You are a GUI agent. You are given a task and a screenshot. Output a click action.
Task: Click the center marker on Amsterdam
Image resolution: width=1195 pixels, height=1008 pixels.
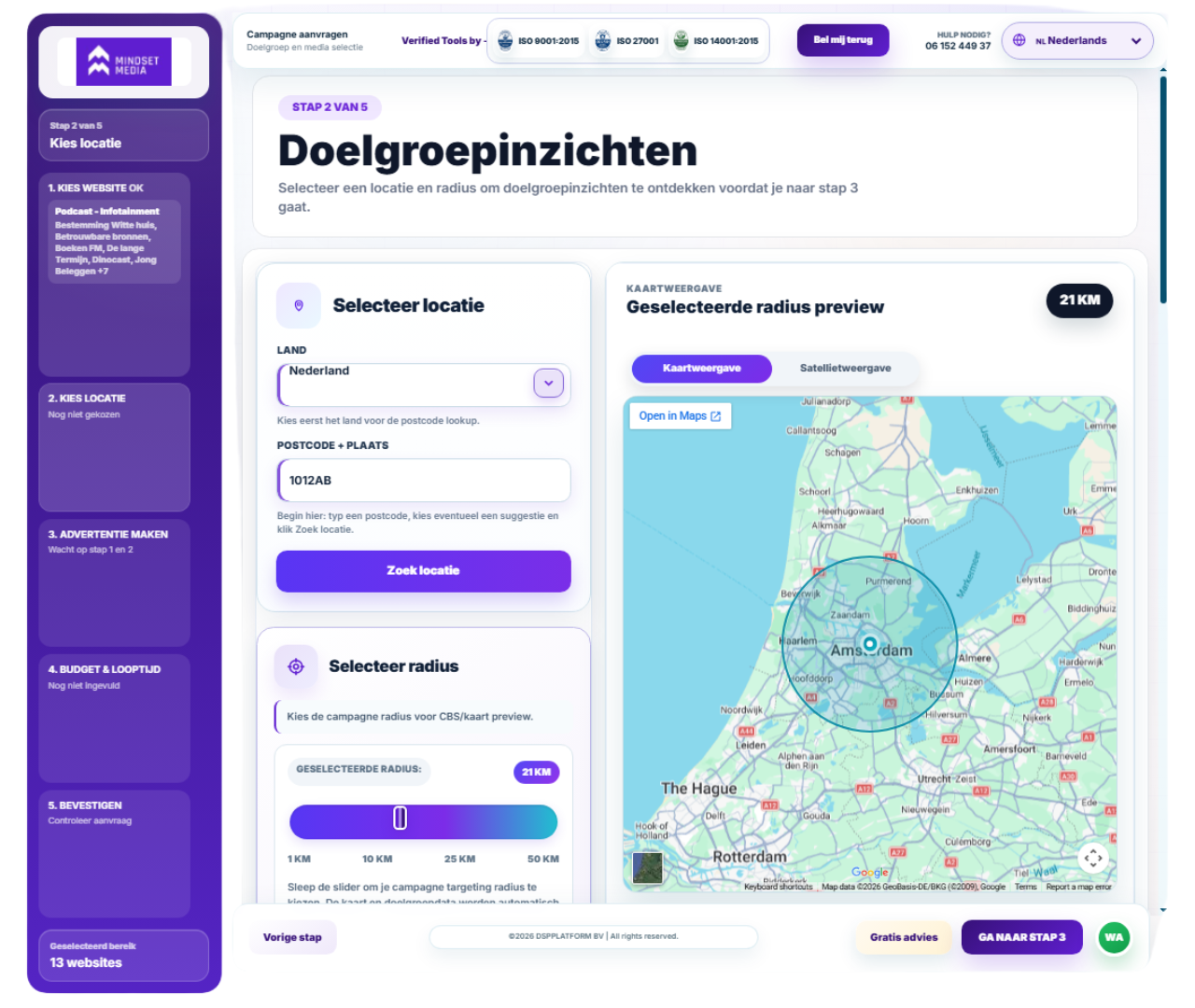point(870,644)
